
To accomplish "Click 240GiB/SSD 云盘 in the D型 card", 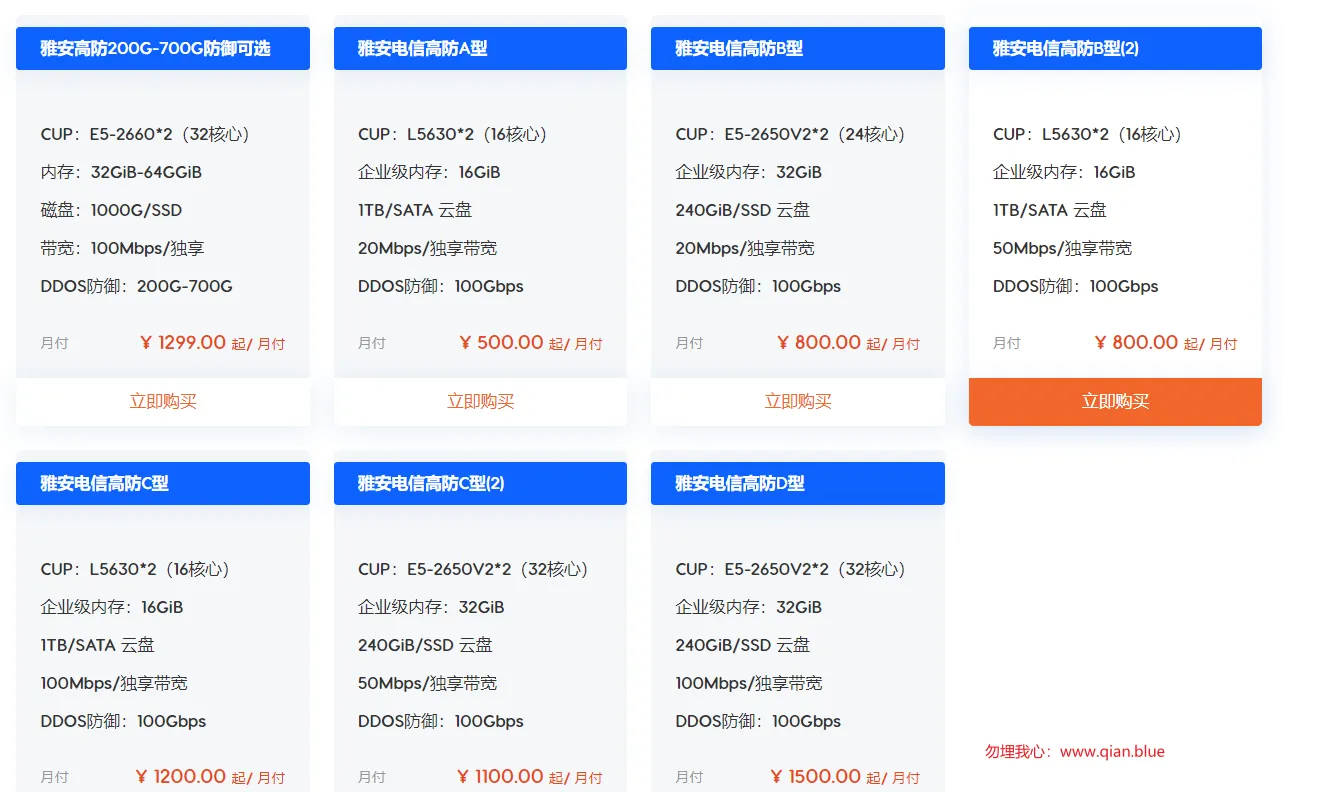I will tap(743, 645).
